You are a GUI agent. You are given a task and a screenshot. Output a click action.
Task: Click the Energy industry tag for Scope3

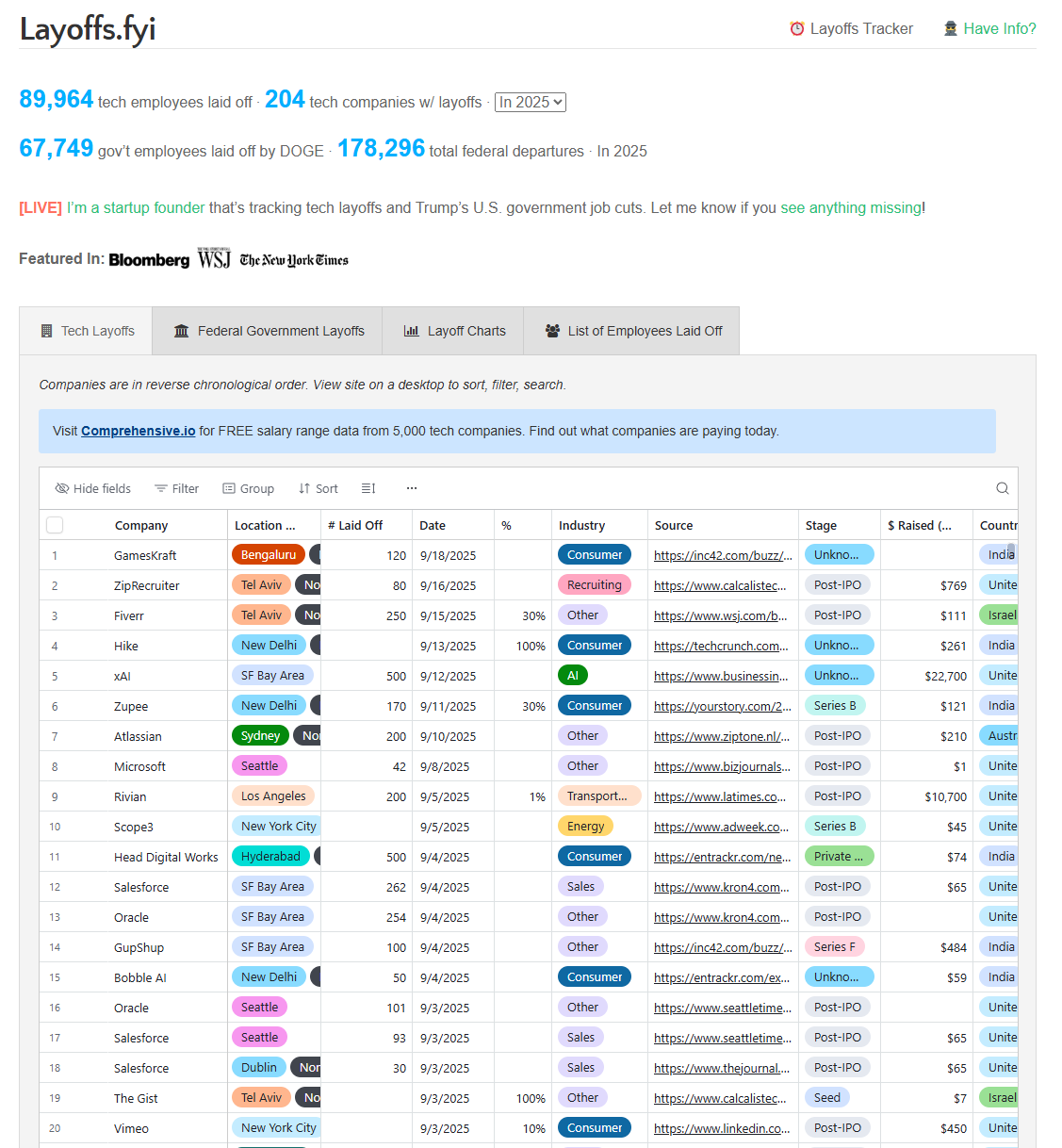click(585, 827)
